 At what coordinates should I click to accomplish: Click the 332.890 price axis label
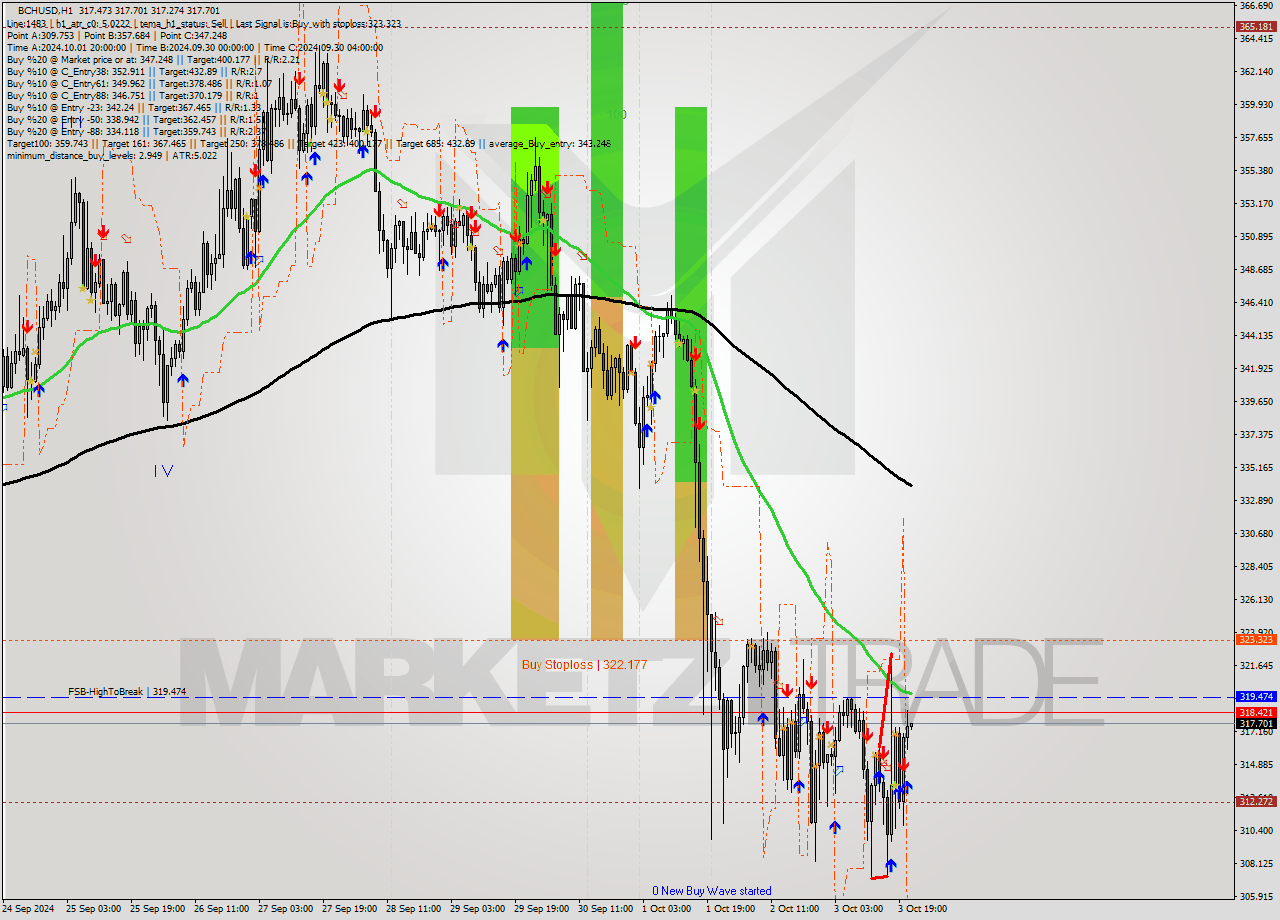coord(1255,500)
